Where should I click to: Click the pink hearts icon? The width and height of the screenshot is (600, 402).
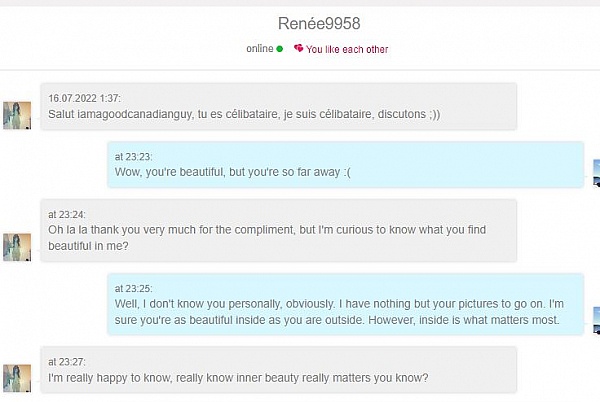coord(298,49)
